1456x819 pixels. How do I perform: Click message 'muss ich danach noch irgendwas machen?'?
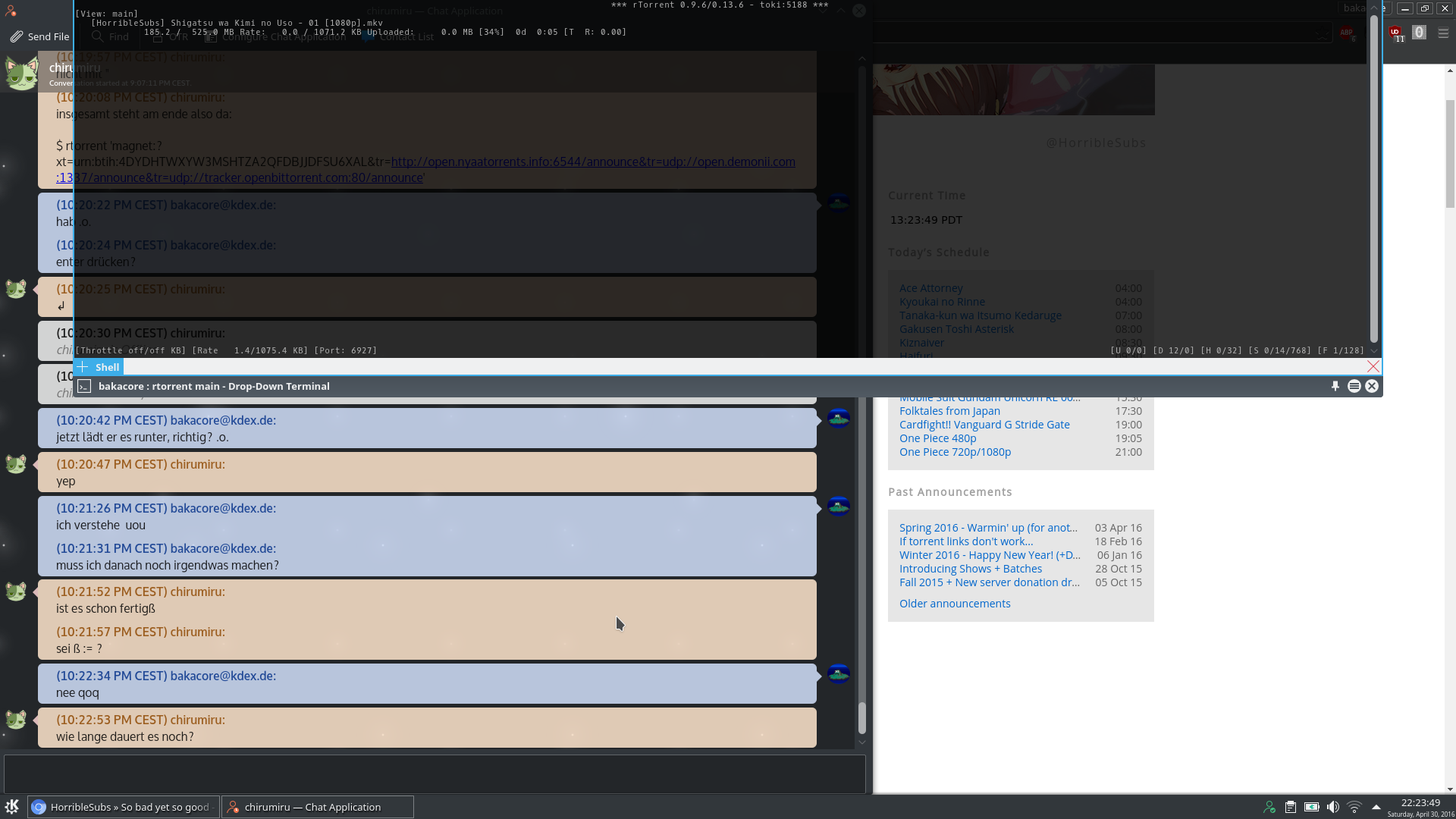(x=167, y=566)
